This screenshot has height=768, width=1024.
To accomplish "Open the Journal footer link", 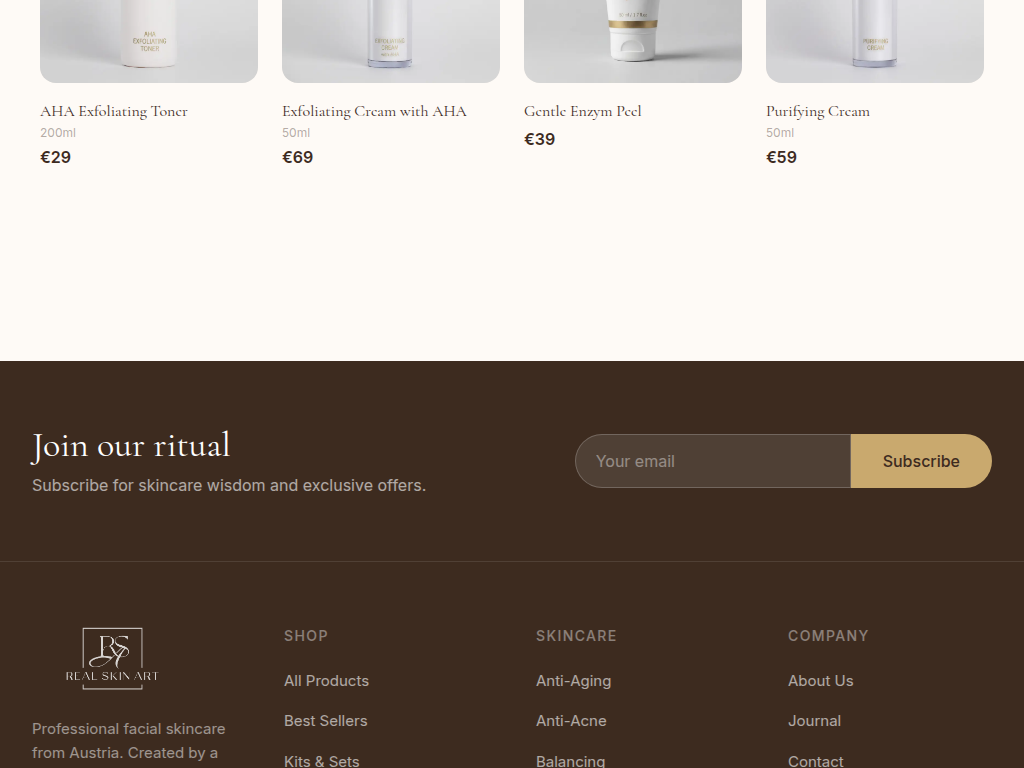I will [814, 721].
